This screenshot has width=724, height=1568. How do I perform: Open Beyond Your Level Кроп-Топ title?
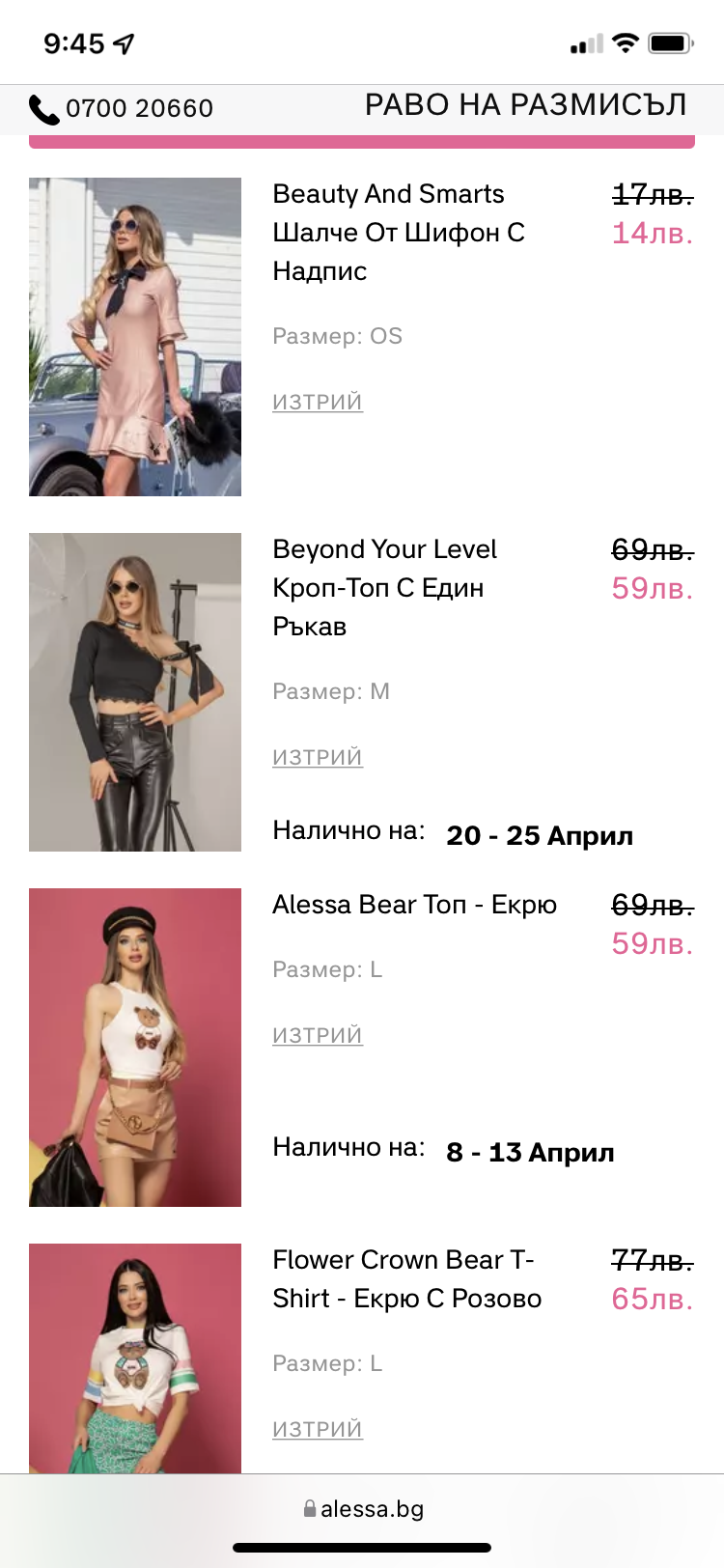384,587
